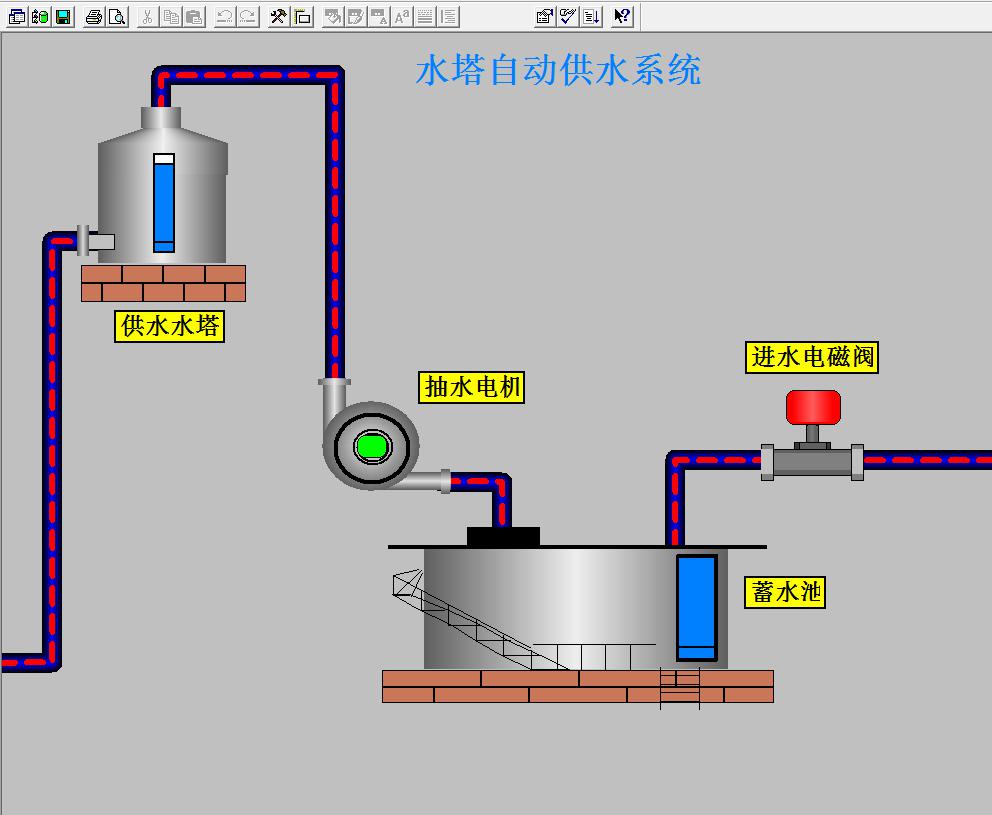Click the reservoir blue water level bar
Screen dimensions: 992x815
click(x=696, y=607)
